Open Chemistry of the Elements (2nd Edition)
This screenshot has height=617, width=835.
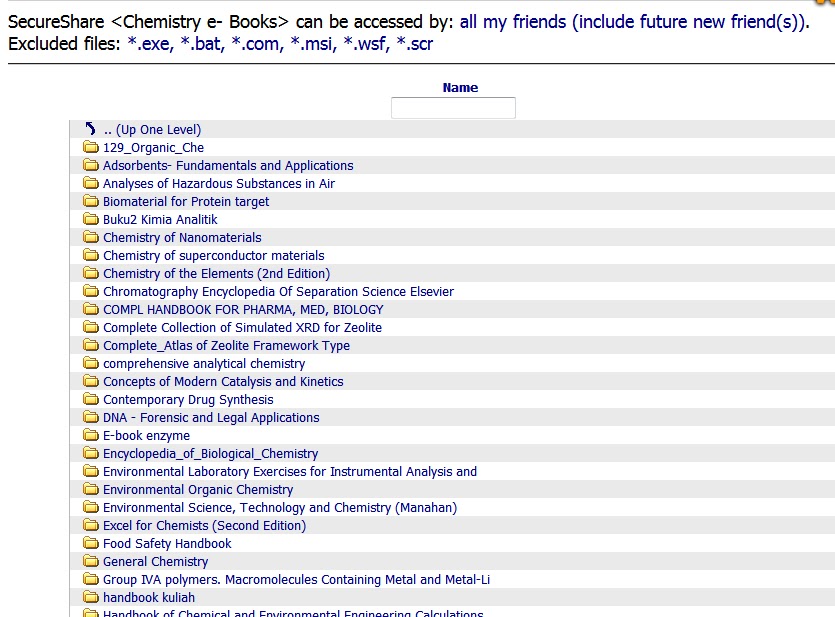coord(216,274)
